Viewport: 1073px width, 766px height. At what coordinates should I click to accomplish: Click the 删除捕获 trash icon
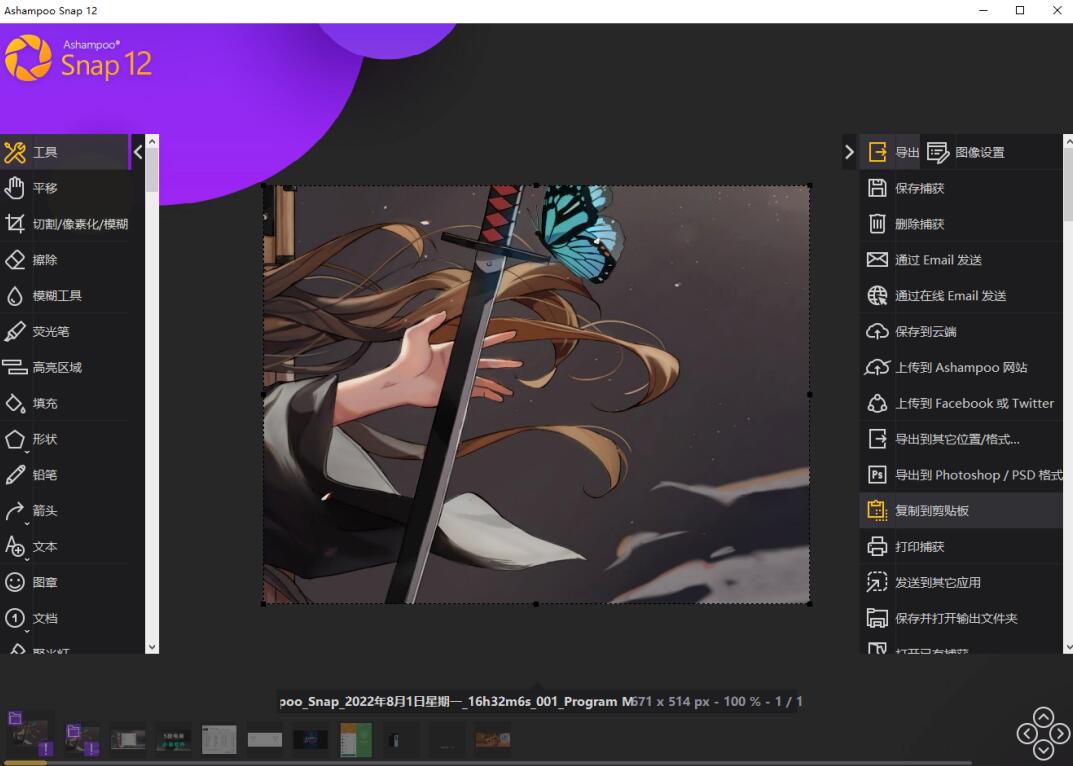pos(877,224)
